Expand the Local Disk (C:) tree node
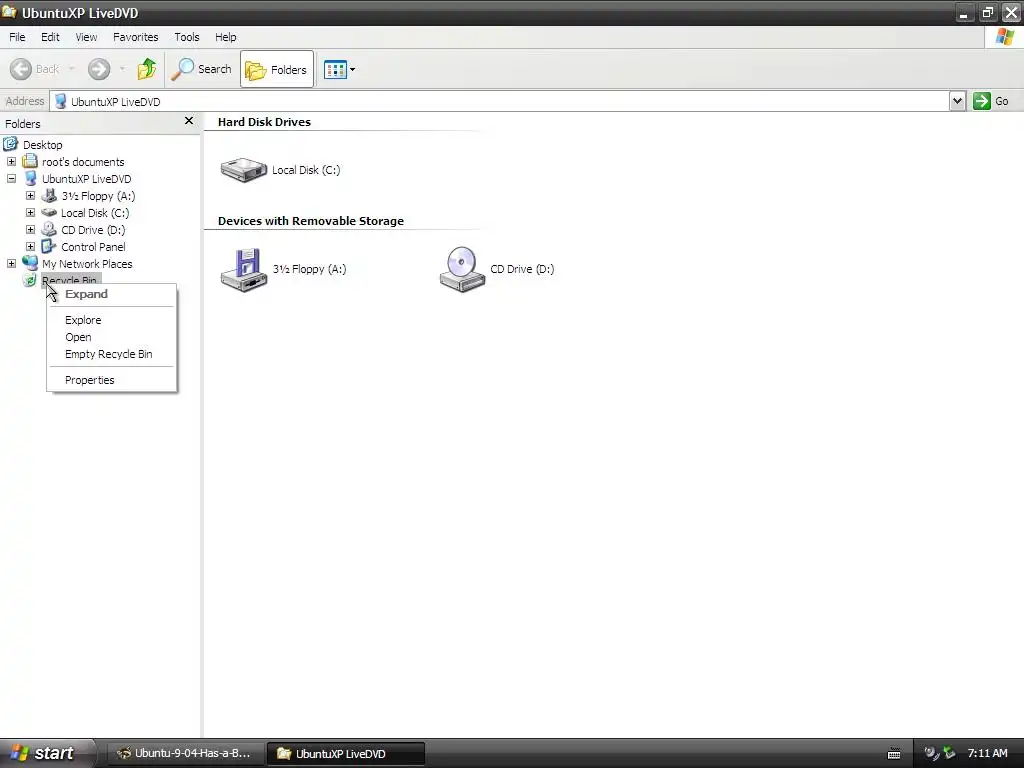The height and width of the screenshot is (768, 1024). tap(30, 212)
